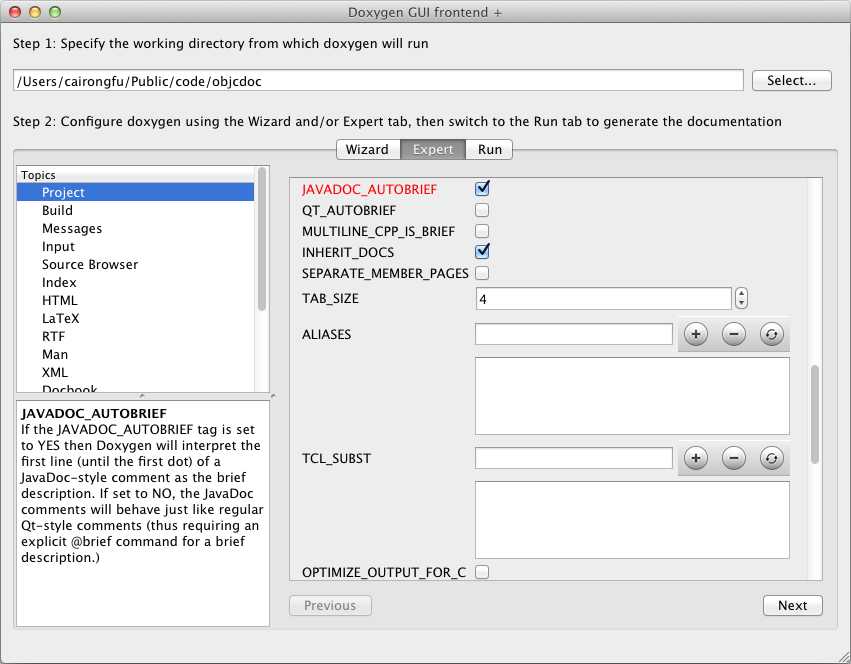Image resolution: width=851 pixels, height=664 pixels.
Task: Click inside the TCL_SUBST list box
Action: (x=632, y=520)
